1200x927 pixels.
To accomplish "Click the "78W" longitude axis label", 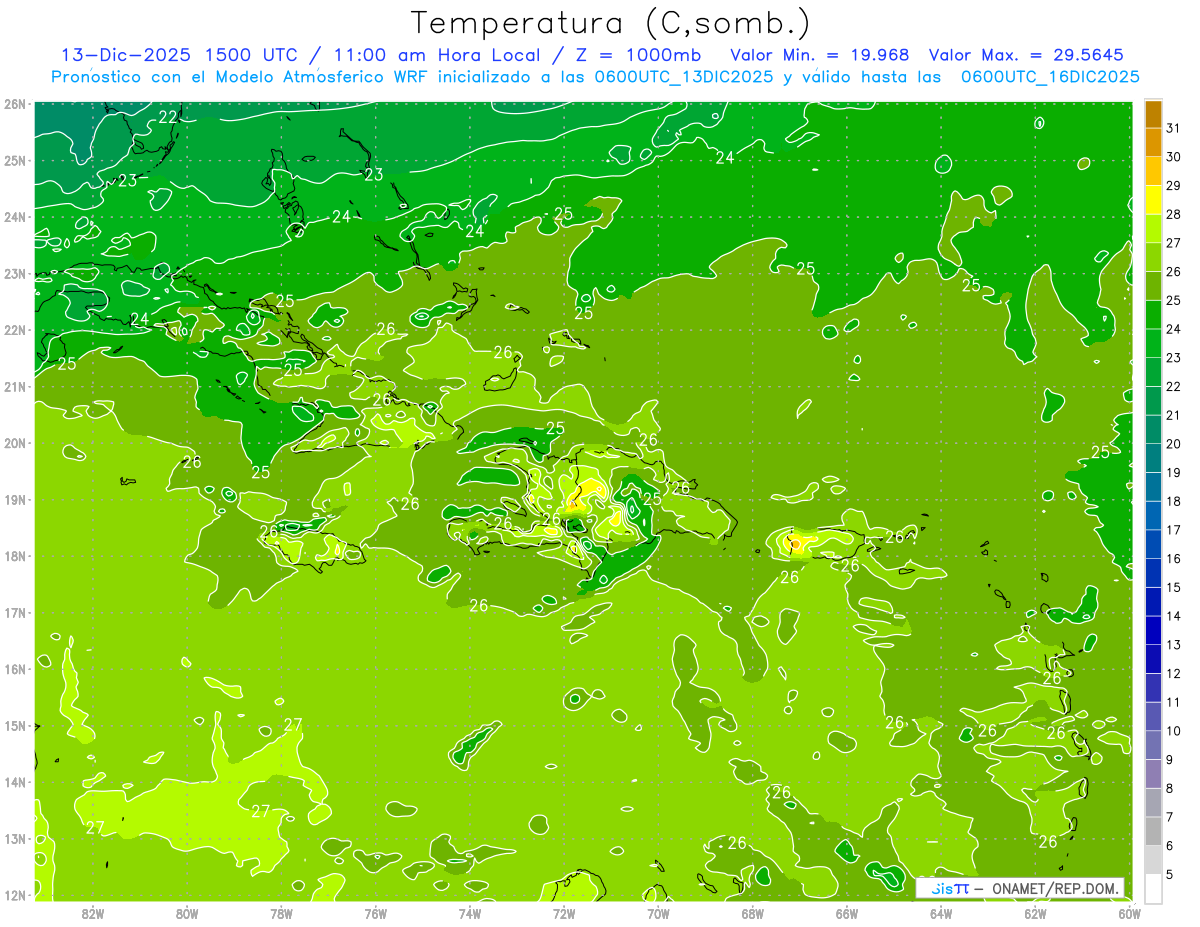I will [x=281, y=912].
